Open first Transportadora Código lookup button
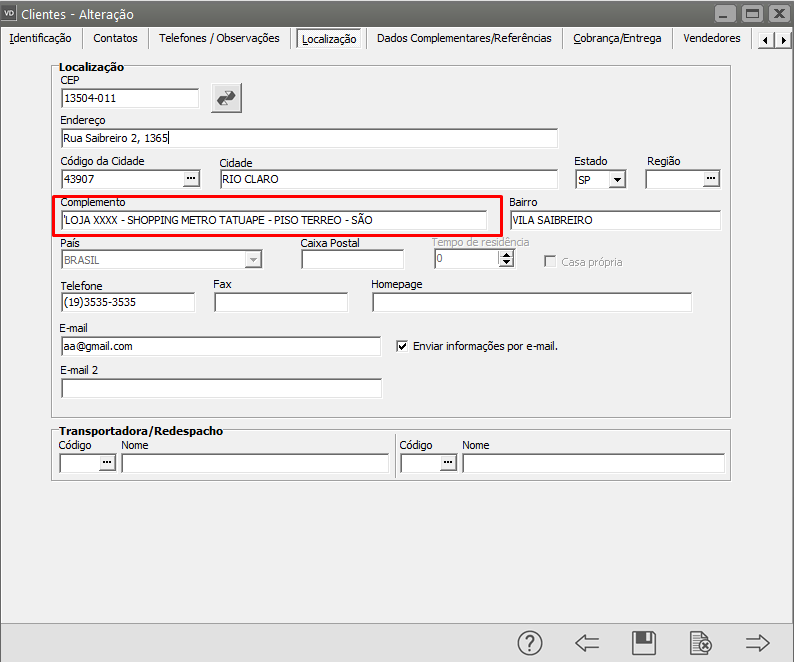Viewport: 794px width, 662px height. 107,463
